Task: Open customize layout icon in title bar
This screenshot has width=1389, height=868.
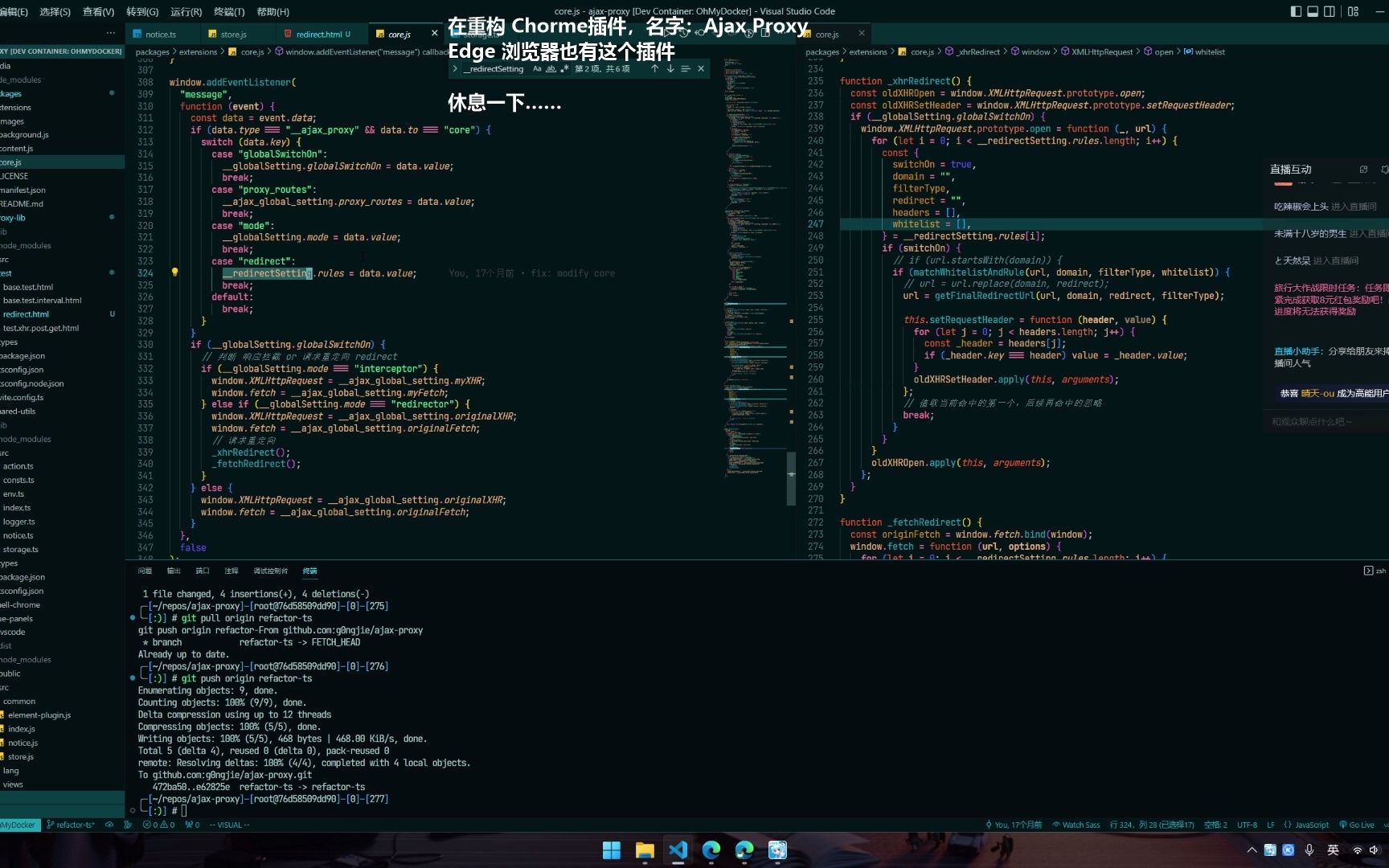Action: [x=1354, y=11]
